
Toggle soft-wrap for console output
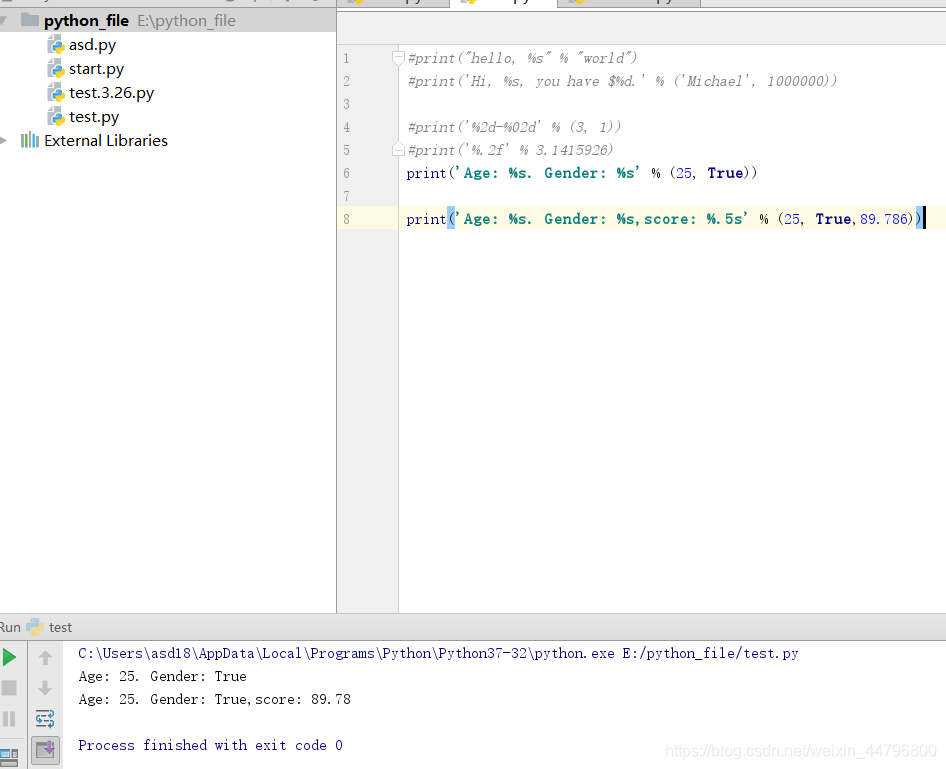click(45, 718)
